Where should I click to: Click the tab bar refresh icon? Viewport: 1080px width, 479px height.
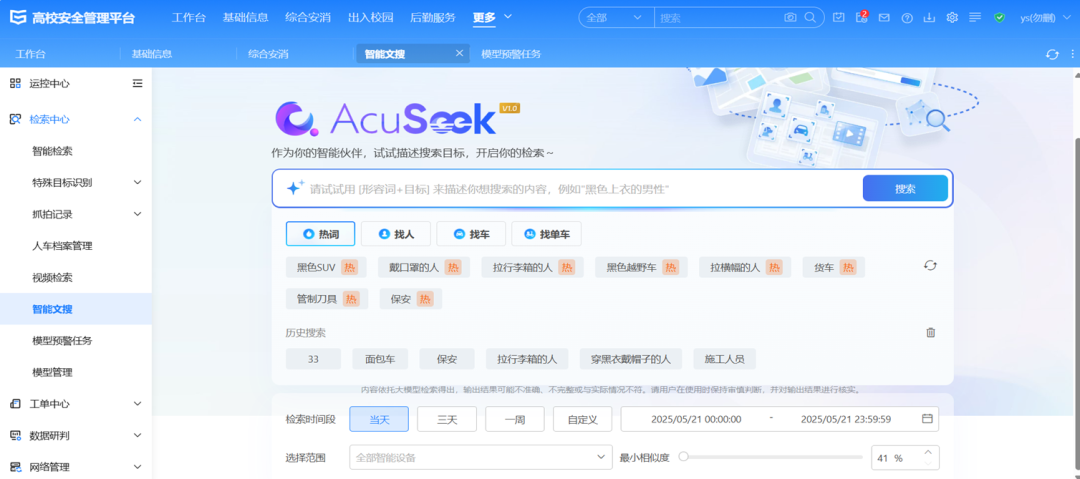click(x=1052, y=54)
